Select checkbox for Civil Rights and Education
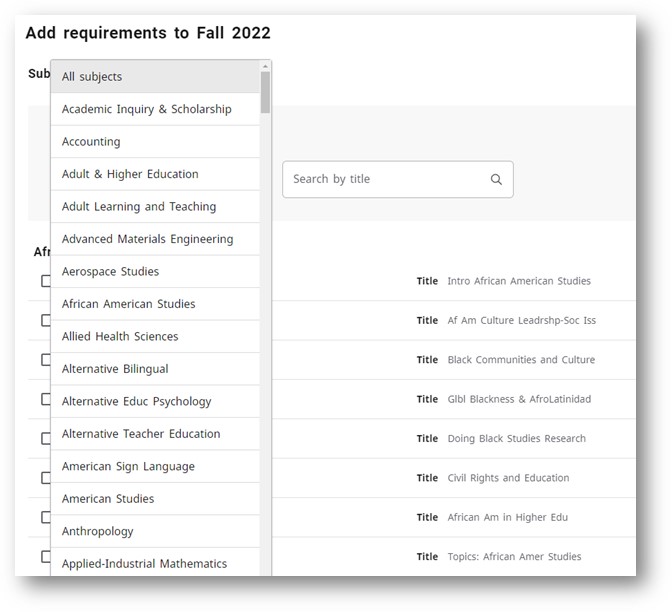This screenshot has width=672, height=612. [x=46, y=478]
